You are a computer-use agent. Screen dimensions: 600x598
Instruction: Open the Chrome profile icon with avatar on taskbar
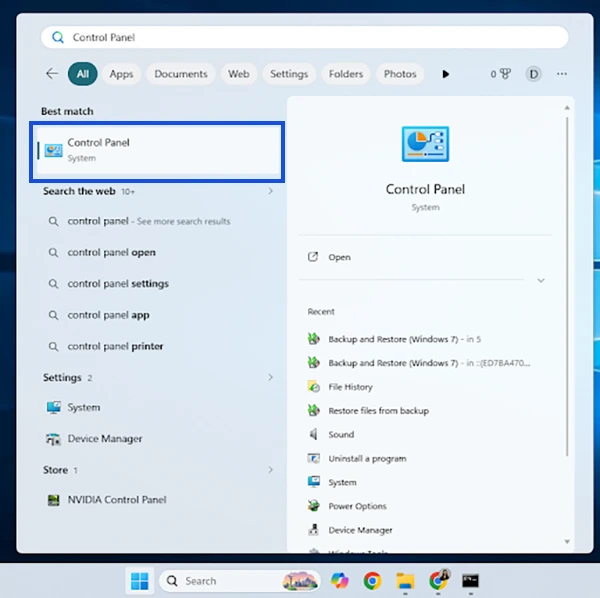[439, 580]
